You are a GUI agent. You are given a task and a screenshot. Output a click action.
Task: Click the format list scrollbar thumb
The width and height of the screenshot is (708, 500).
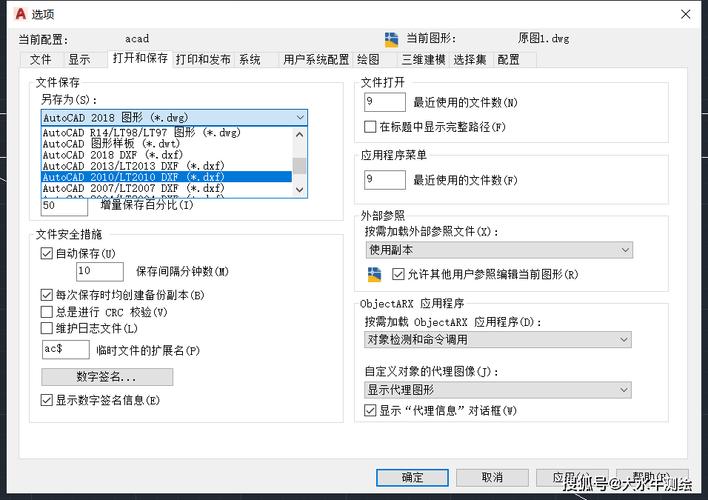coord(299,165)
